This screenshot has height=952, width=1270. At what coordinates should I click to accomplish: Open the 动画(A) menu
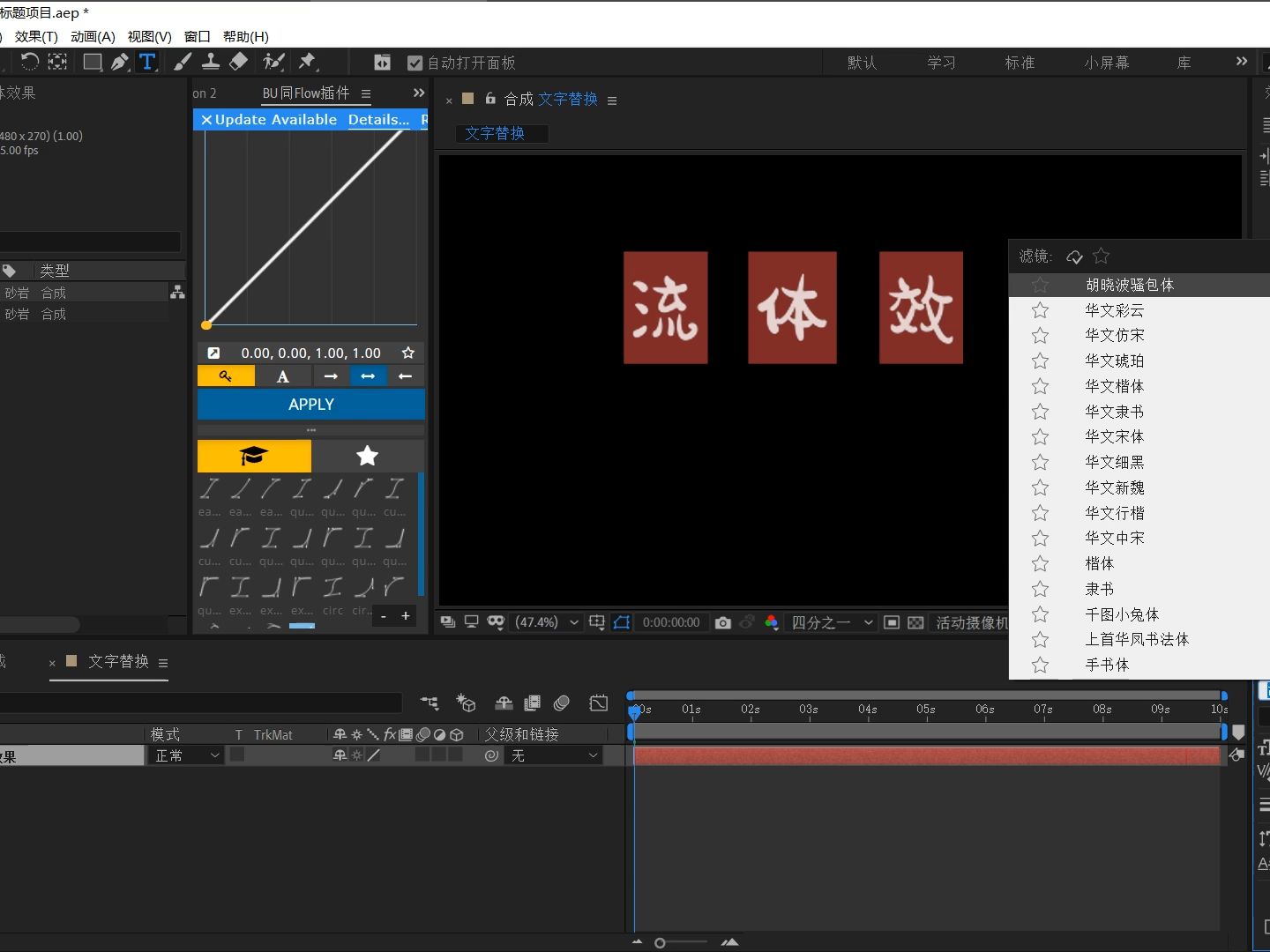[93, 36]
